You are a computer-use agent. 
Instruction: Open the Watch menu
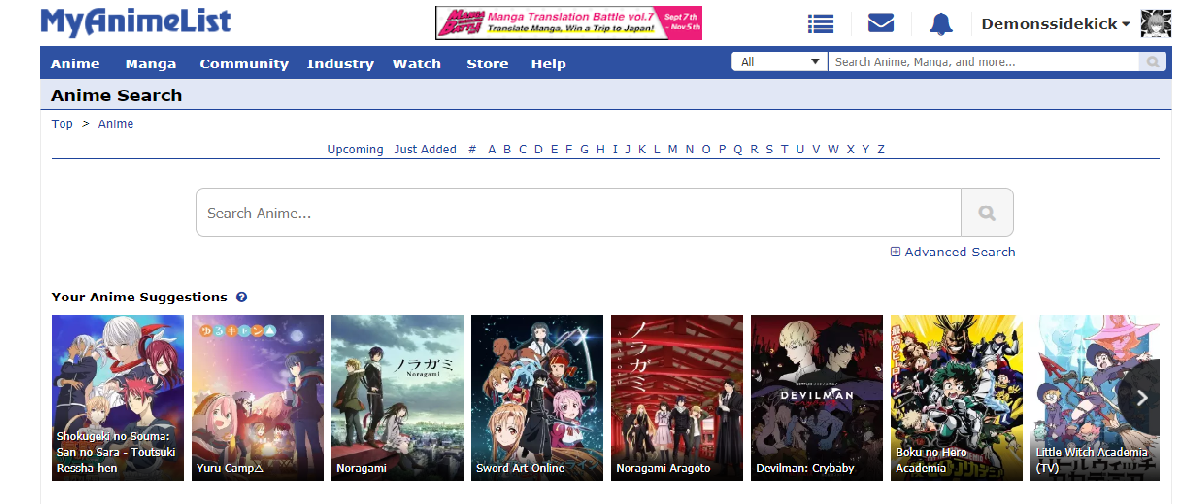pyautogui.click(x=416, y=63)
